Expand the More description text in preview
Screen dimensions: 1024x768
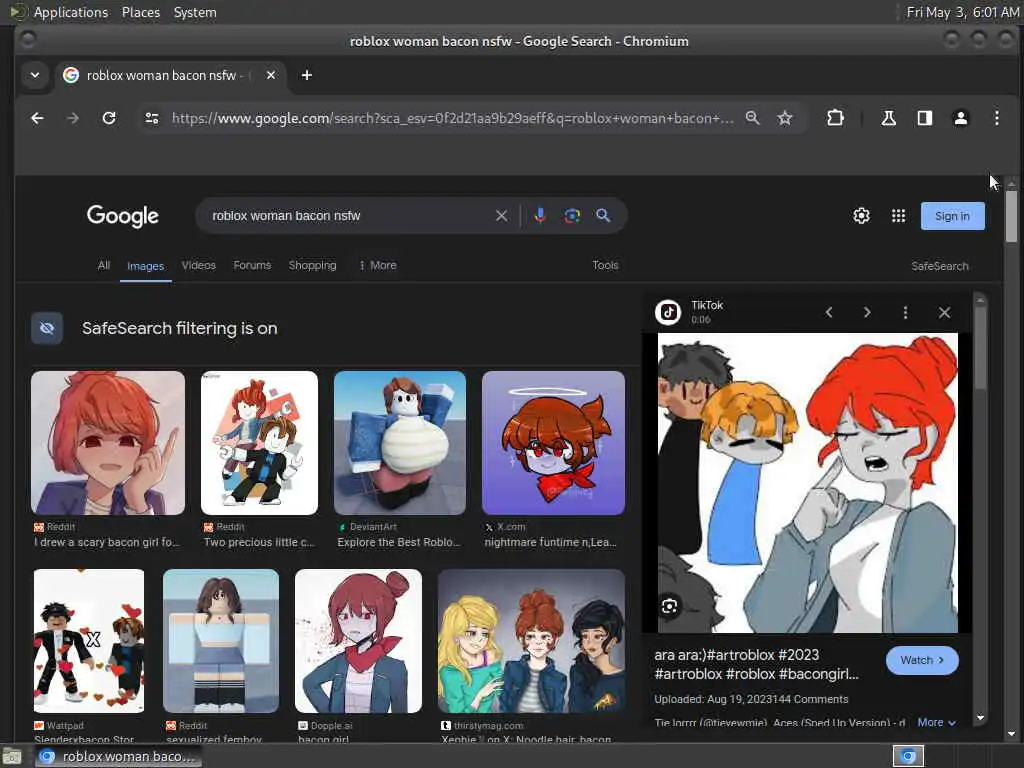[936, 722]
